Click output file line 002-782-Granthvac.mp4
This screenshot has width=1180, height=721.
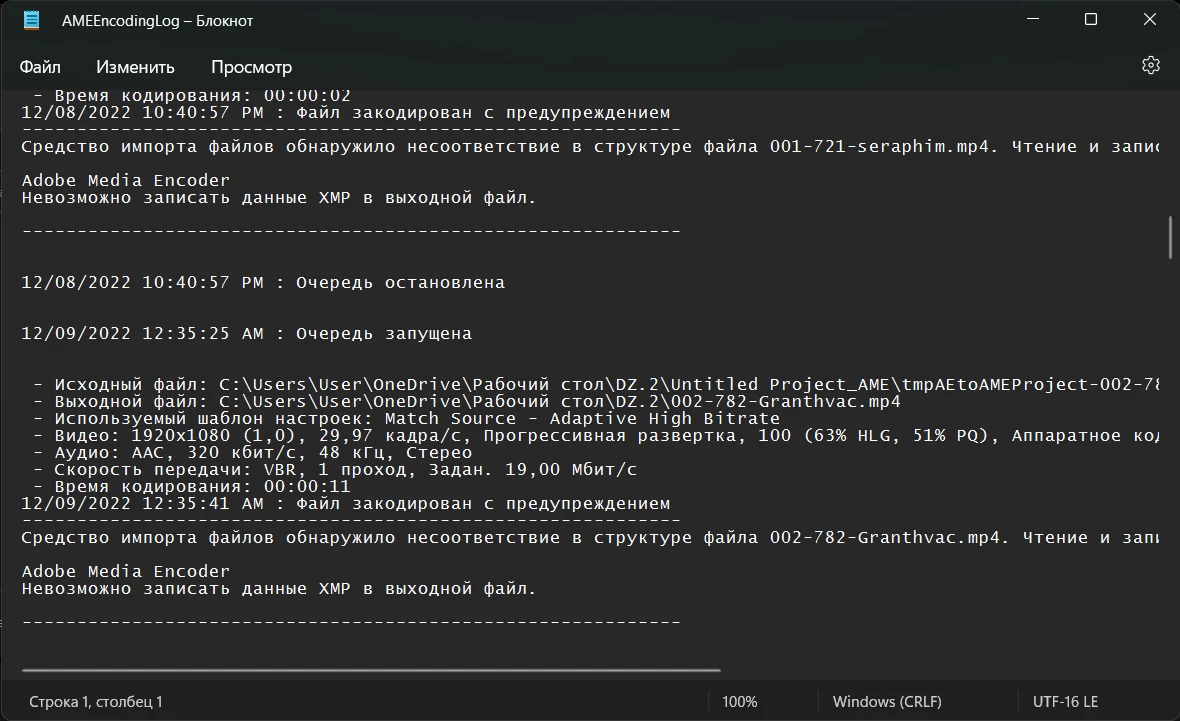point(467,401)
